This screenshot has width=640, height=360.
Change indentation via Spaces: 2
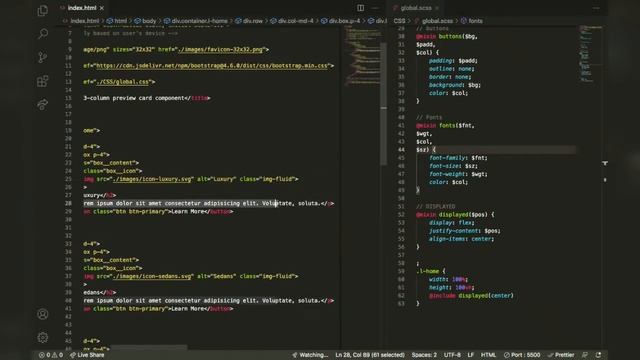click(424, 355)
